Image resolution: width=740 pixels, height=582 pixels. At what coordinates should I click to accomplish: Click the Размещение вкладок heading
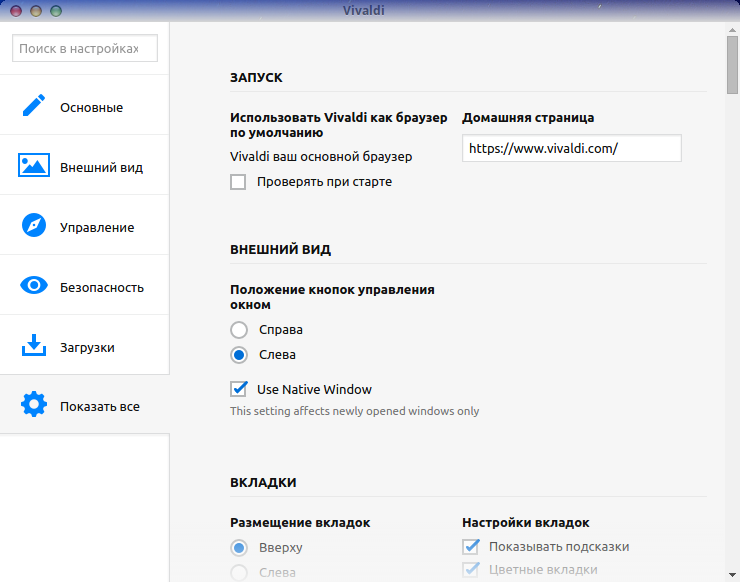pos(300,523)
